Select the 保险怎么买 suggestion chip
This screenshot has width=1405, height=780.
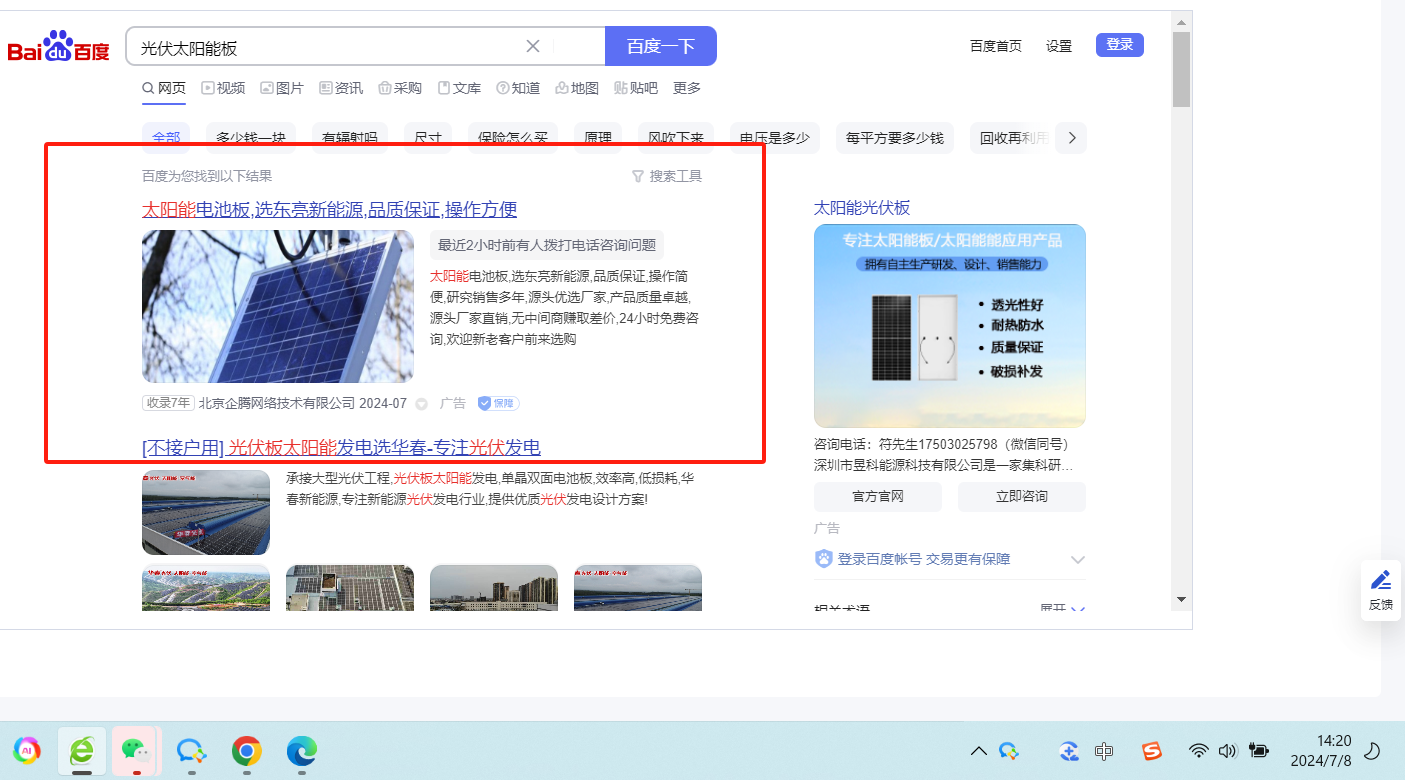click(x=513, y=138)
